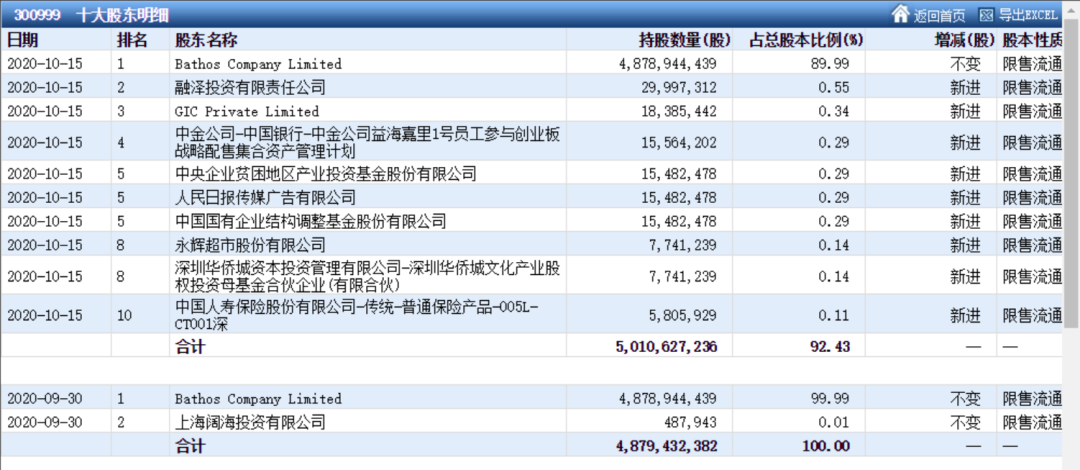This screenshot has height=470, width=1080.
Task: Click percentage value 0.55
Action: point(833,88)
